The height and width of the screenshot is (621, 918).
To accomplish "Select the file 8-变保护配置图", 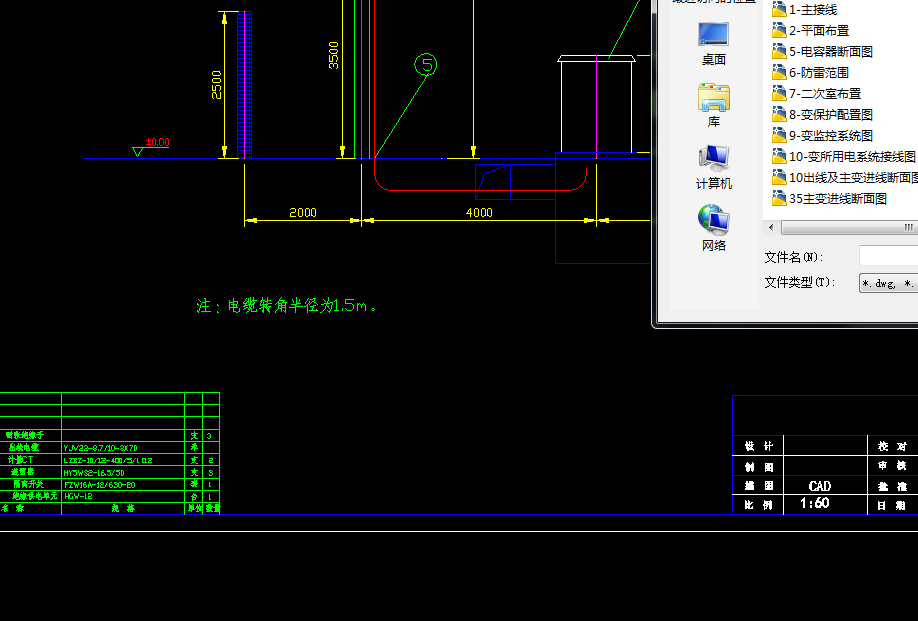I will pyautogui.click(x=822, y=115).
